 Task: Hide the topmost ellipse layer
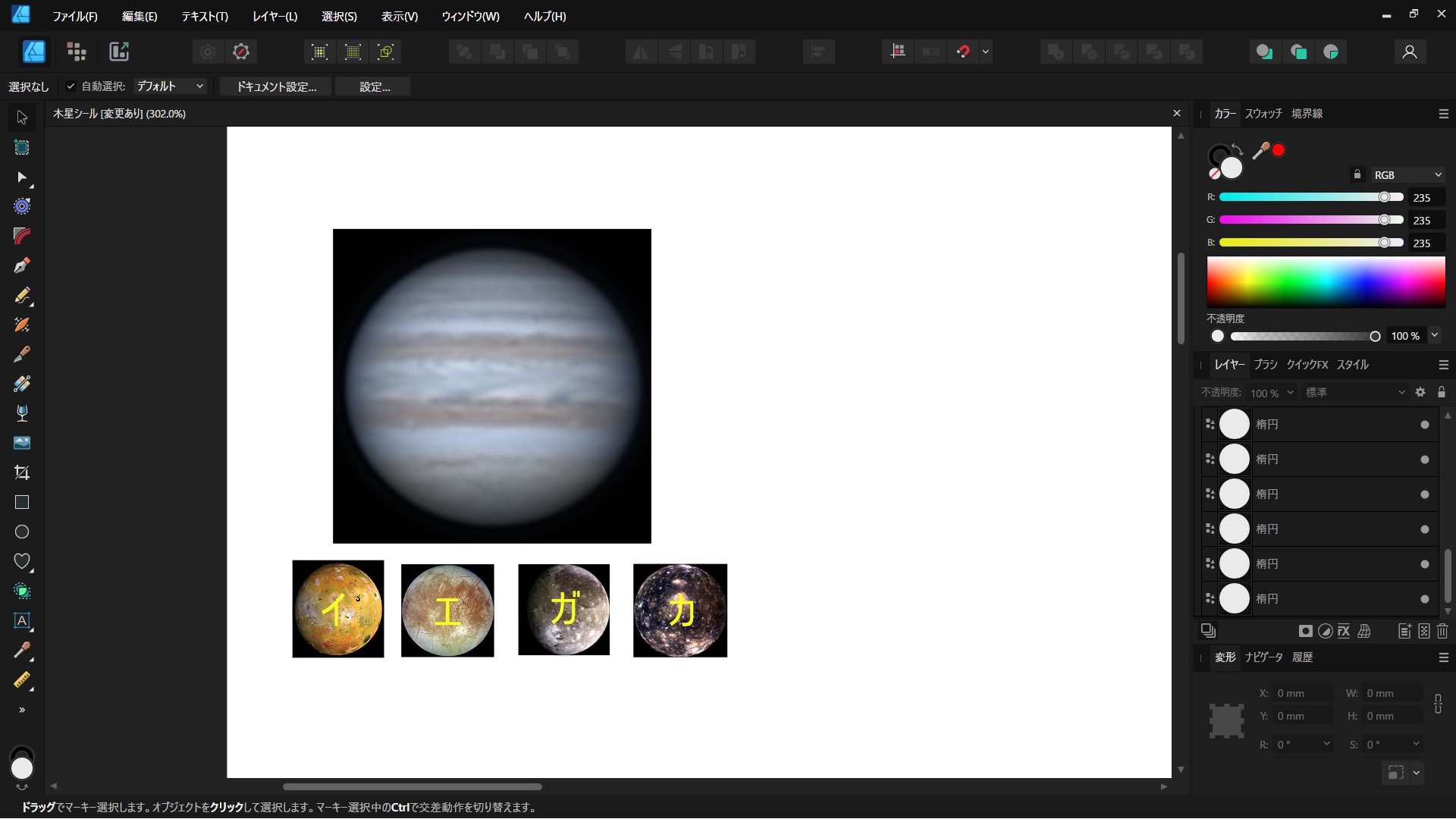[x=1424, y=425]
